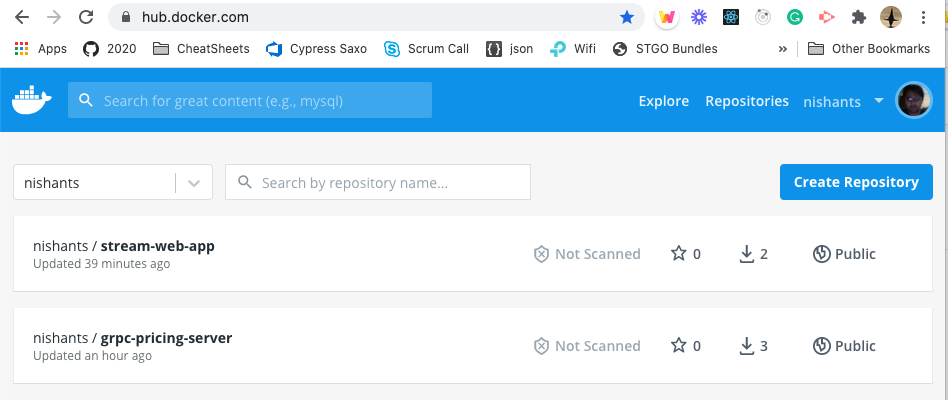Viewport: 948px width, 400px height.
Task: Open the nishants / grpc-pricing-server repository
Action: [132, 338]
